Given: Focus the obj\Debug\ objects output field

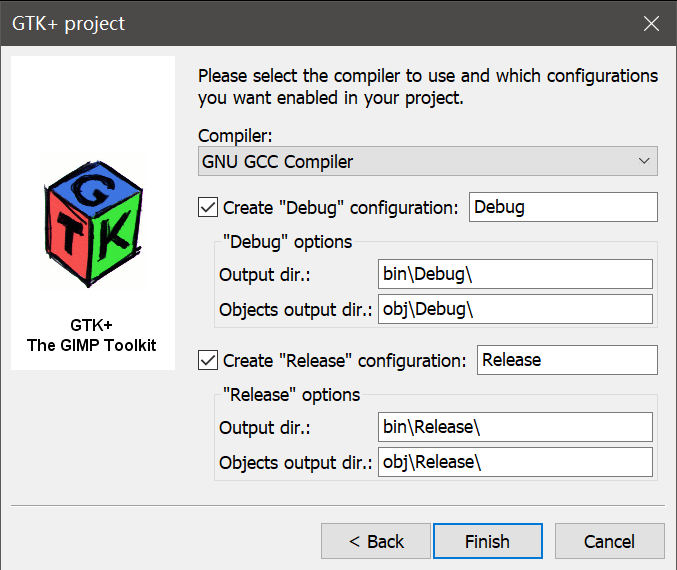Looking at the screenshot, I should pos(515,309).
